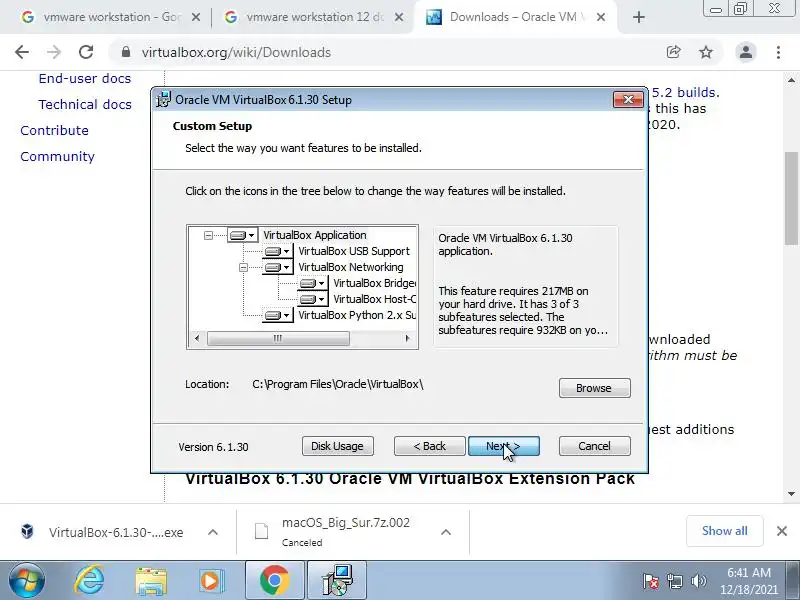Open Windows Explorer from taskbar
This screenshot has height=600, width=800.
(151, 581)
